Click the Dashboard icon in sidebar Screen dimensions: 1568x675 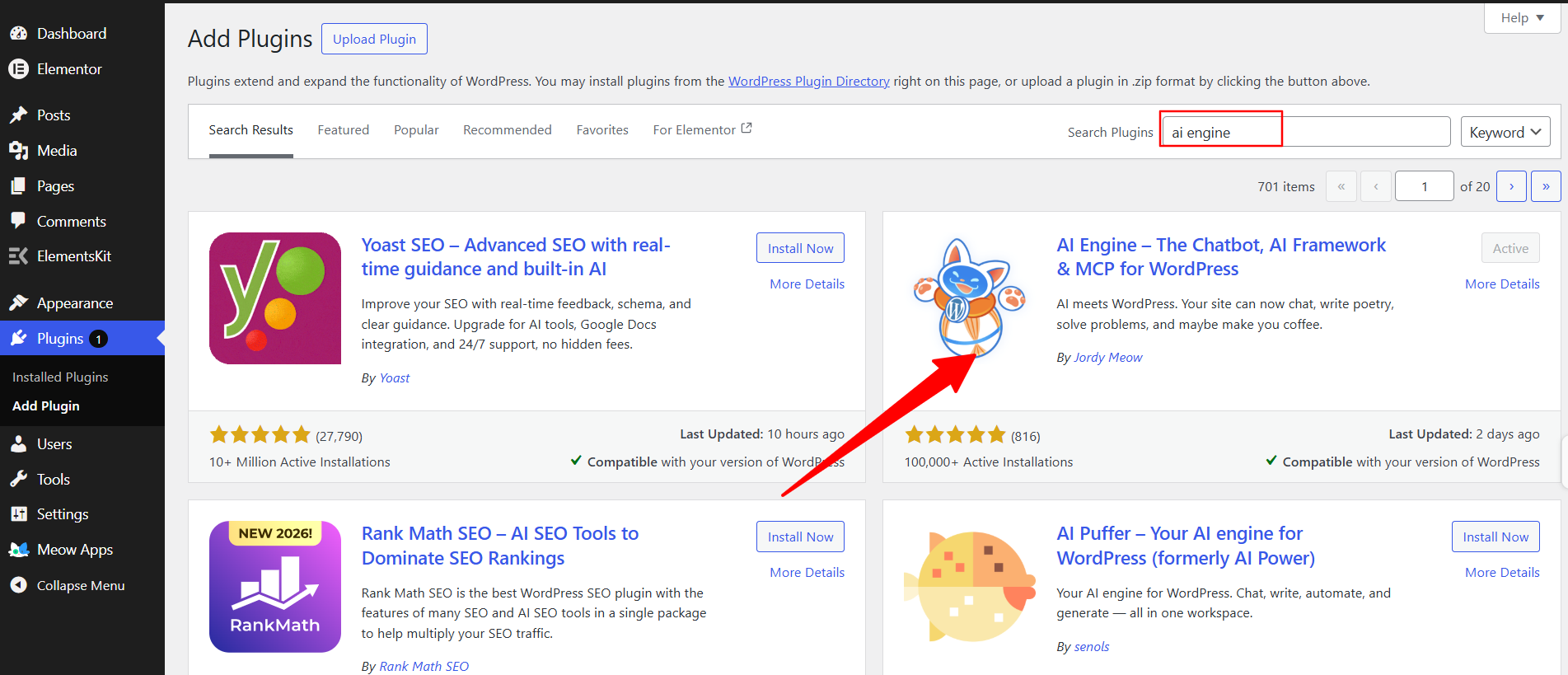18,34
